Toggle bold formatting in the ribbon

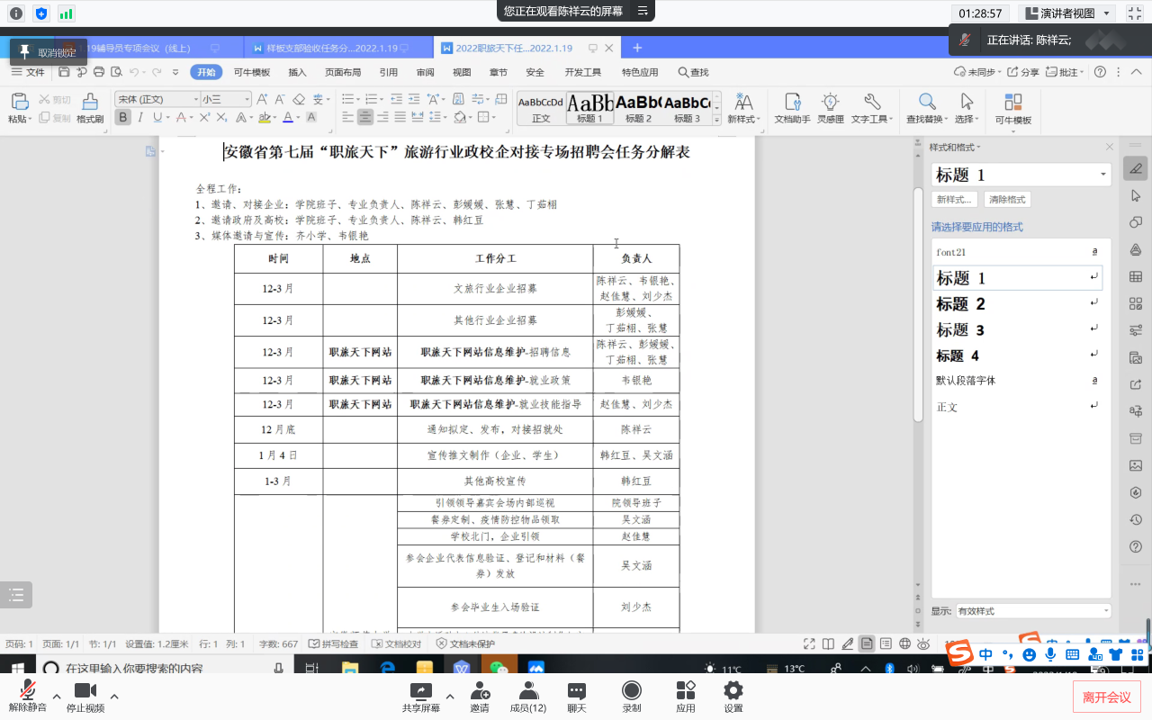(123, 118)
